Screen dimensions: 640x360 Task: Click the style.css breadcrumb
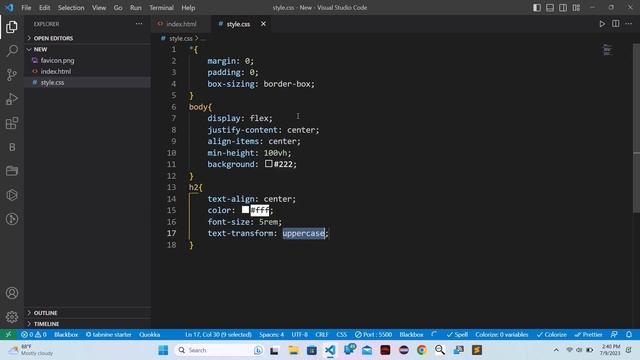tap(180, 38)
